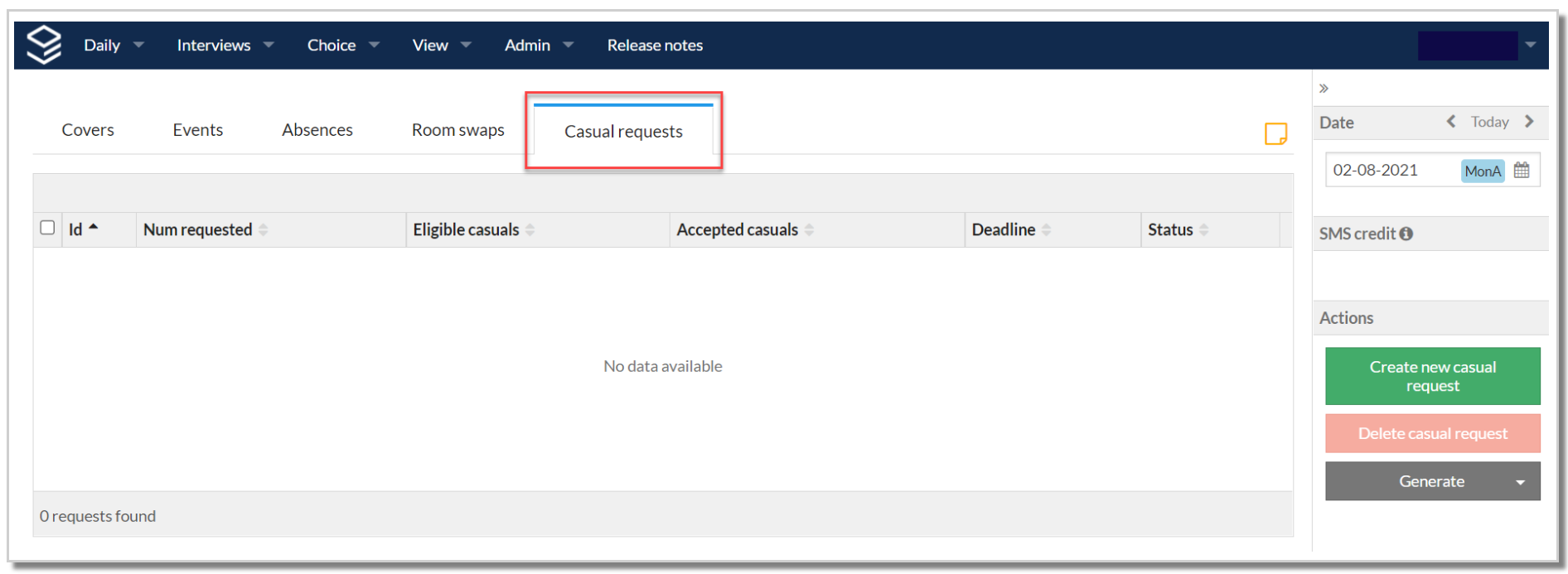Click the stacked layers app logo
Image resolution: width=1568 pixels, height=574 pixels.
tap(44, 45)
